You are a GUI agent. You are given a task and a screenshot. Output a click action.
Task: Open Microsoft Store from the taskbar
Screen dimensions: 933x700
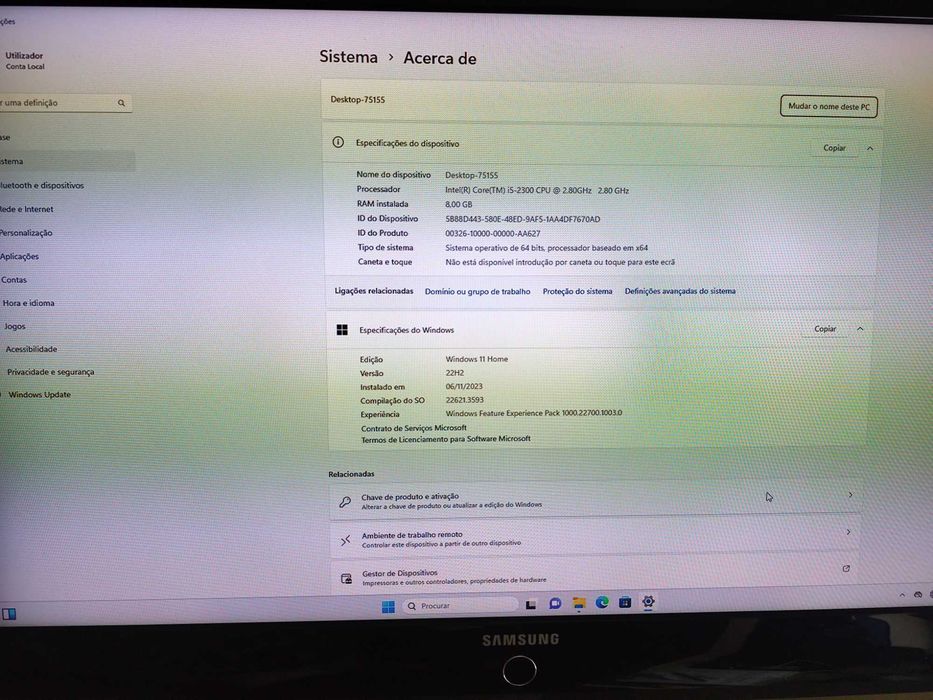click(625, 602)
